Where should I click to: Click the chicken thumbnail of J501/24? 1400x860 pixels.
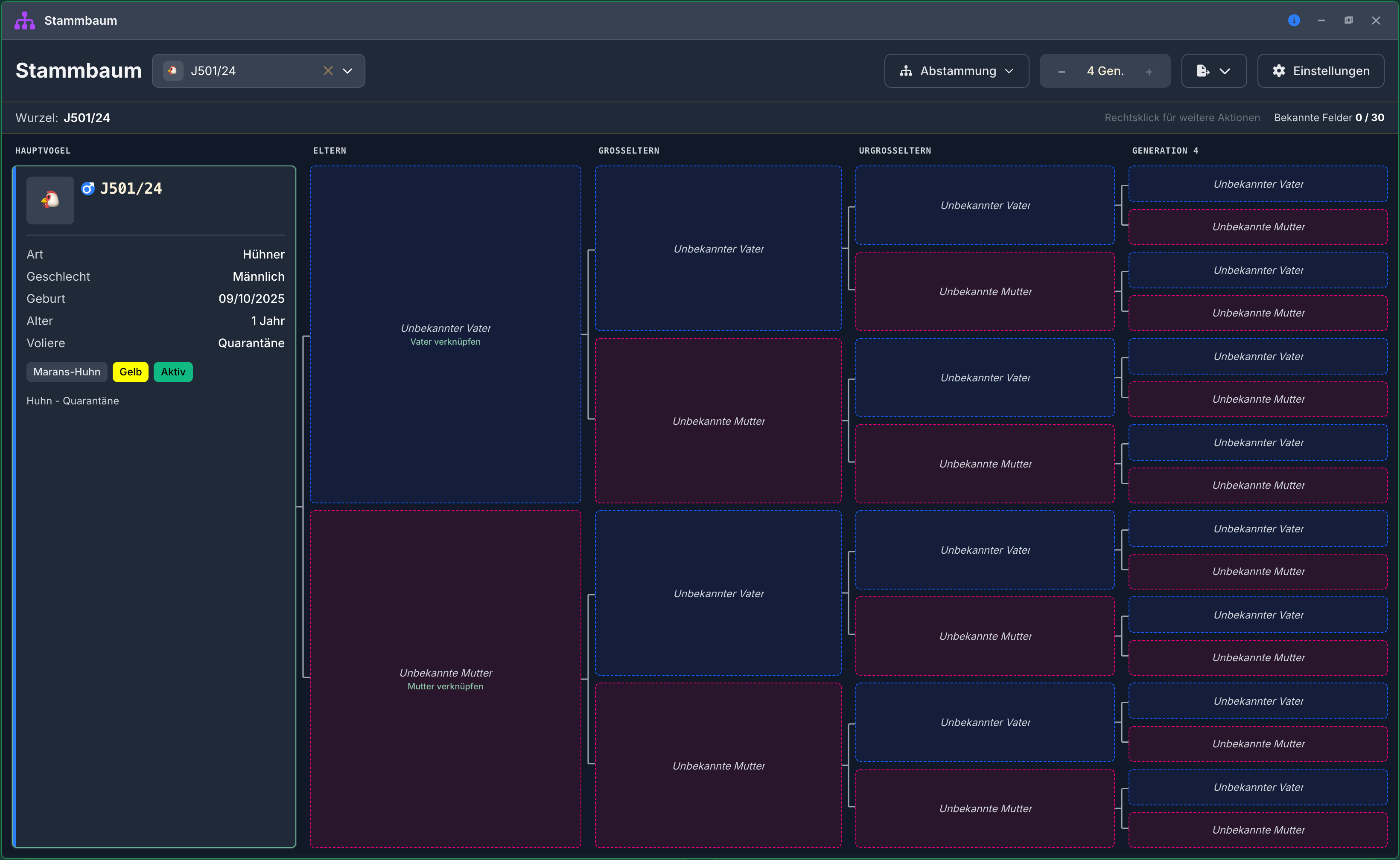tap(50, 200)
